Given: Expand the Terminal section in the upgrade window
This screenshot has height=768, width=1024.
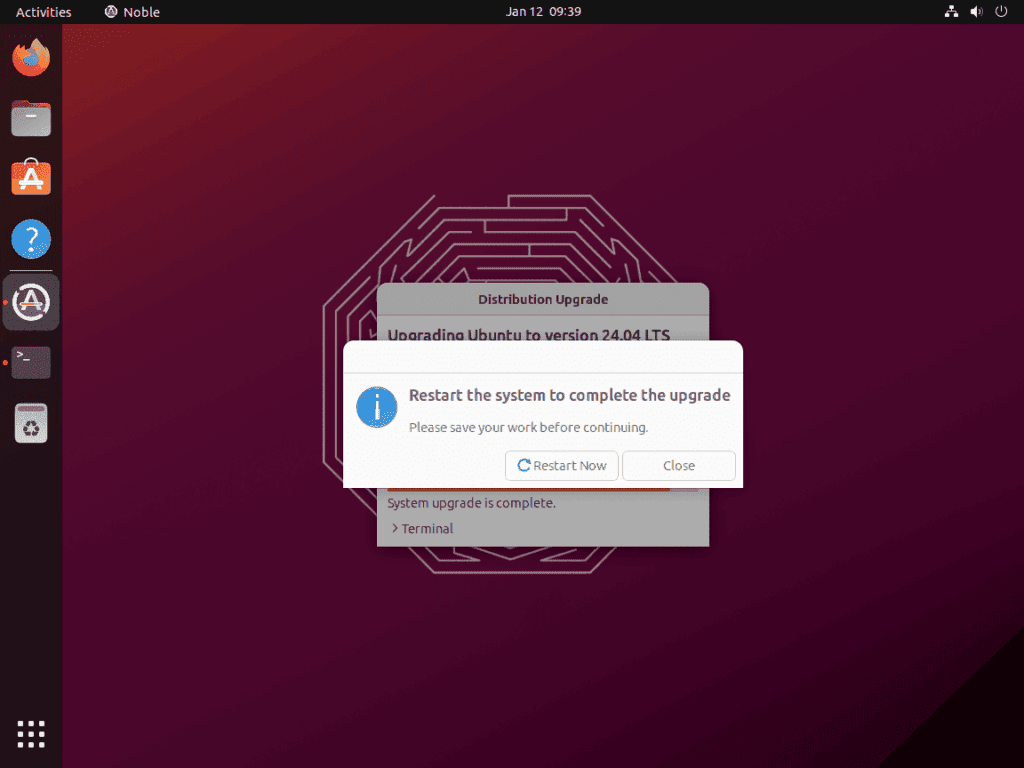Looking at the screenshot, I should click(x=424, y=528).
